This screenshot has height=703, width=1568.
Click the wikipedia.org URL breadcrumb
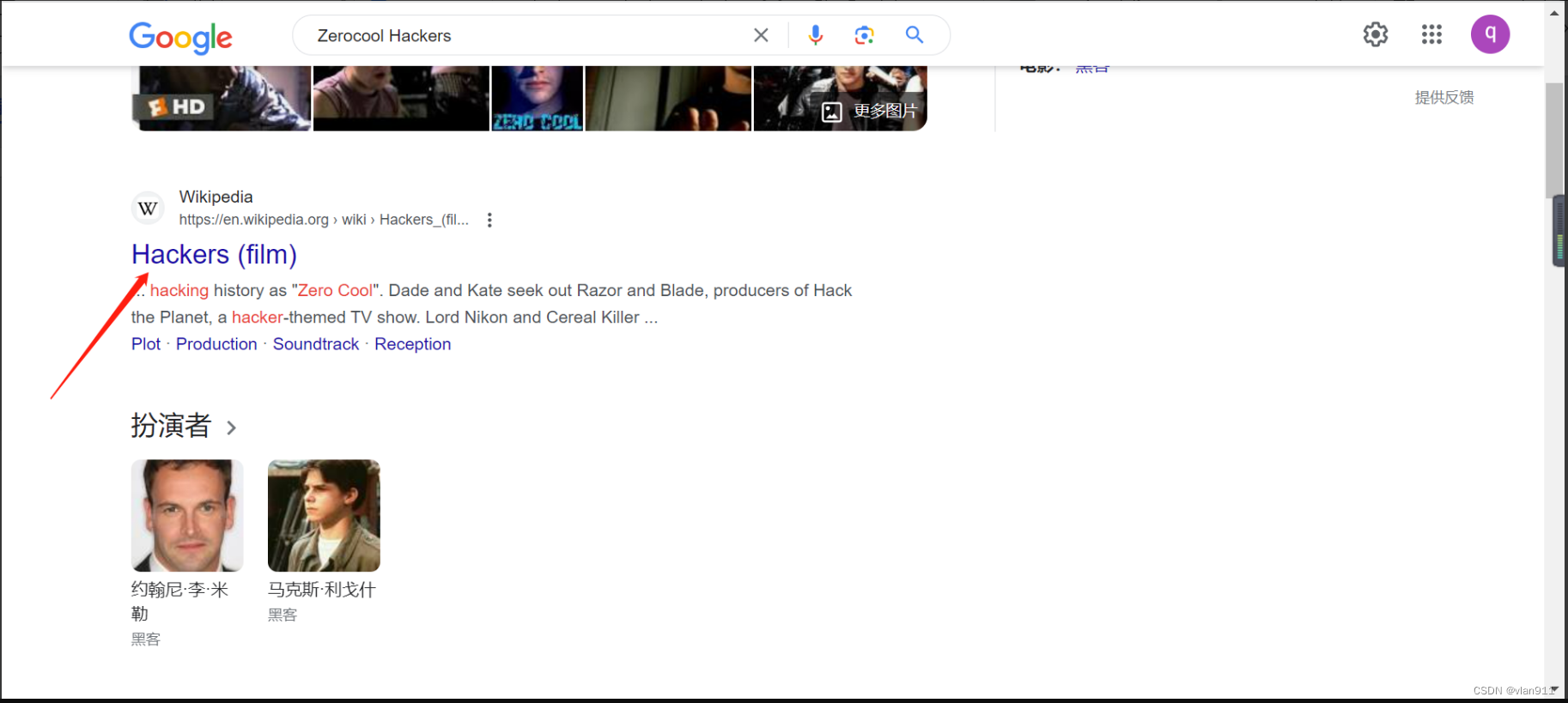pos(324,220)
